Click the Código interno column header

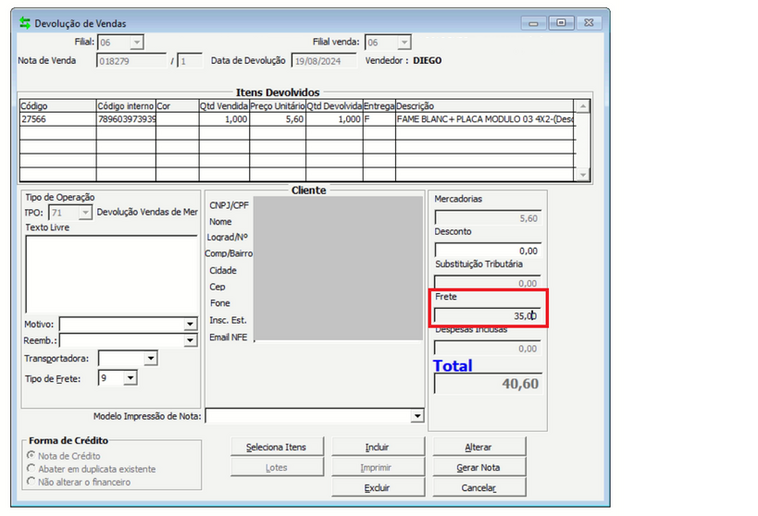[126, 106]
